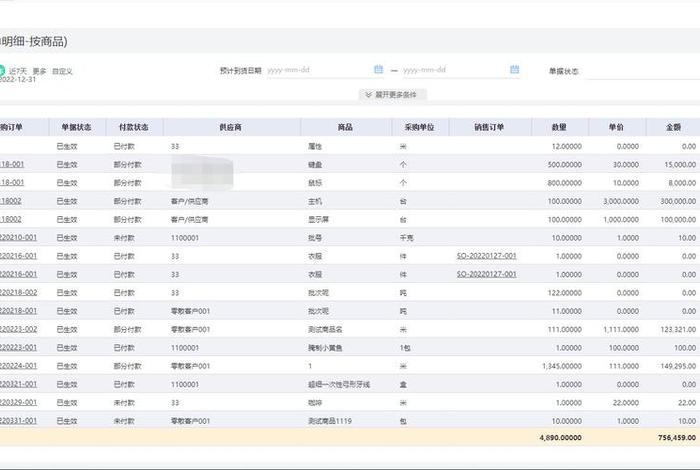Select the 显示屏 product cell
Screen dimensions: 700x470
[318, 220]
